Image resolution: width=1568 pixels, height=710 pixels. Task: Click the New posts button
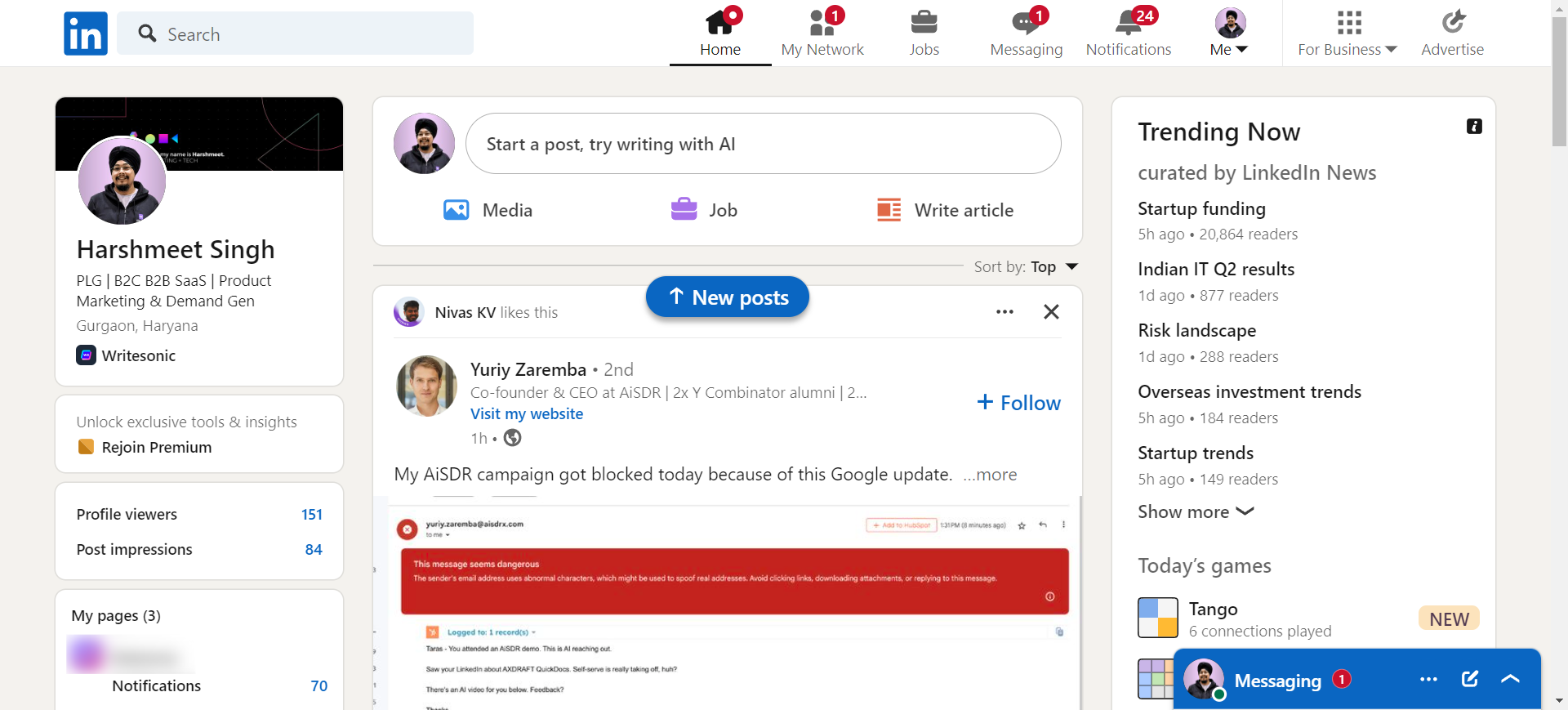tap(728, 297)
